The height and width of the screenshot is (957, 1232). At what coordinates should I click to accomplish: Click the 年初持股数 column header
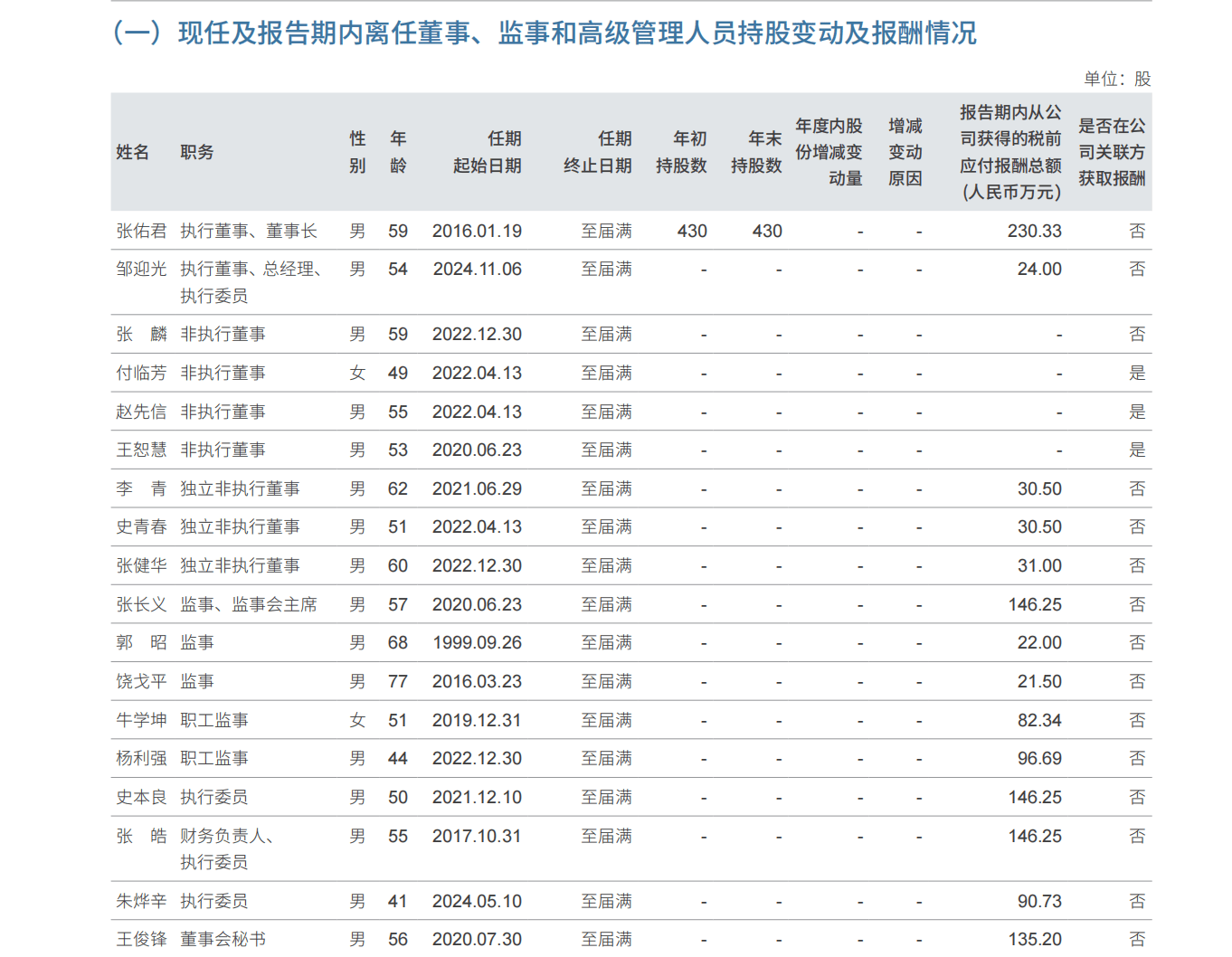click(682, 152)
